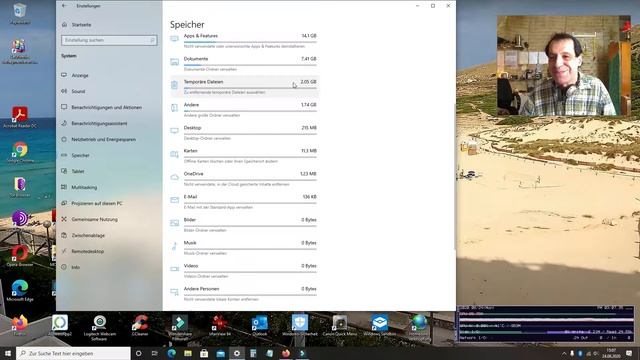Open Windows Sandbox desktop shortcut
Image resolution: width=640 pixels, height=360 pixels.
tap(380, 325)
